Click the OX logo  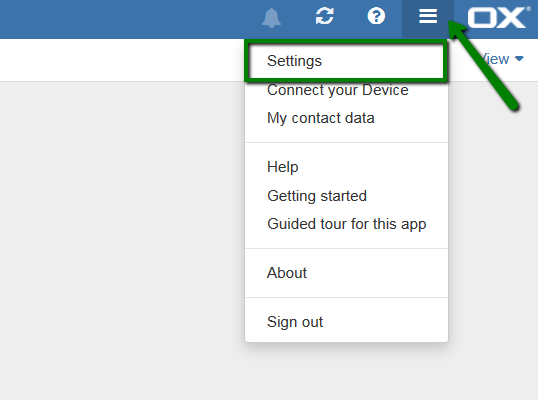pyautogui.click(x=498, y=17)
